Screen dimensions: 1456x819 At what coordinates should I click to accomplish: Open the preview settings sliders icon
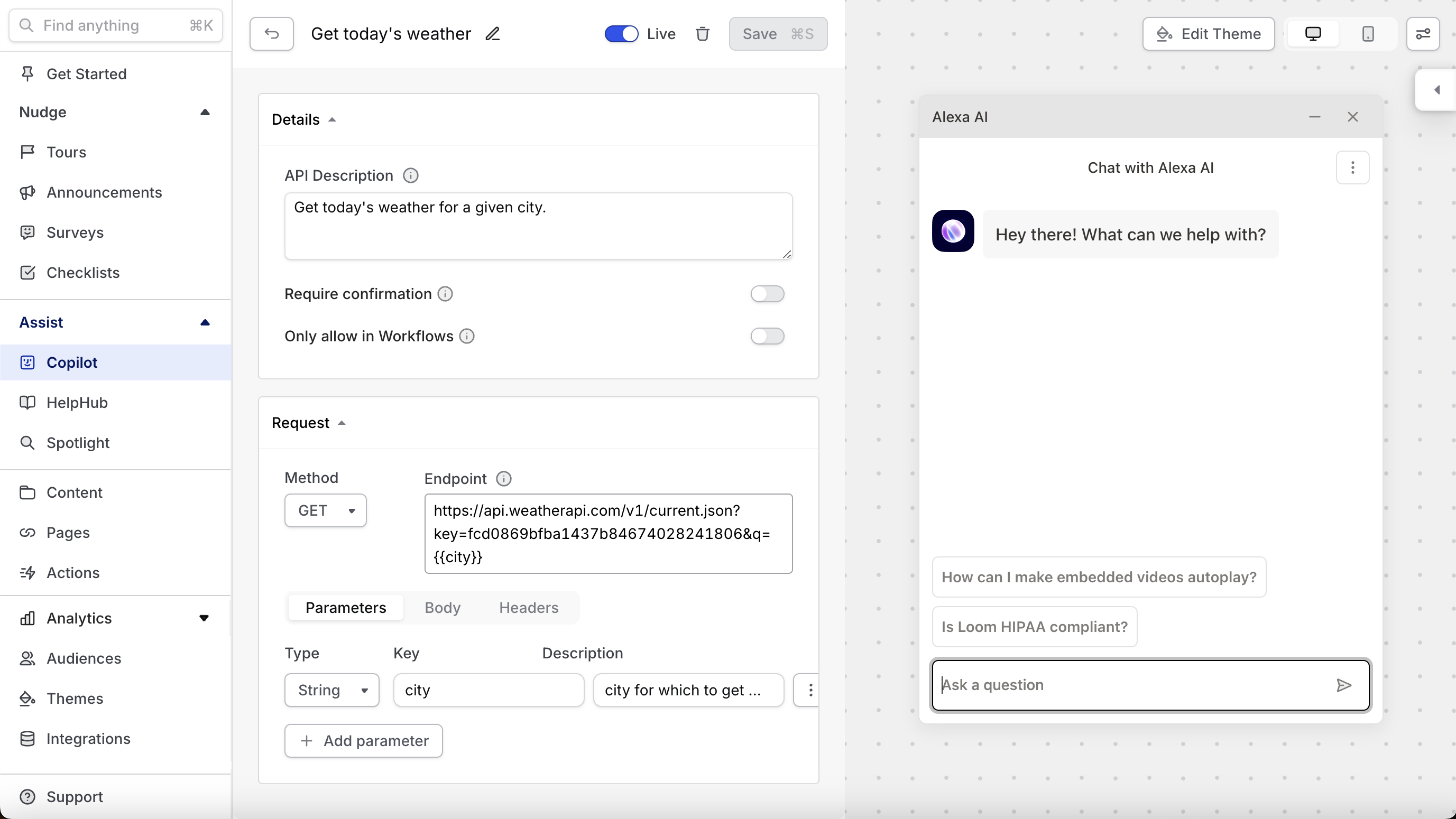[x=1423, y=34]
